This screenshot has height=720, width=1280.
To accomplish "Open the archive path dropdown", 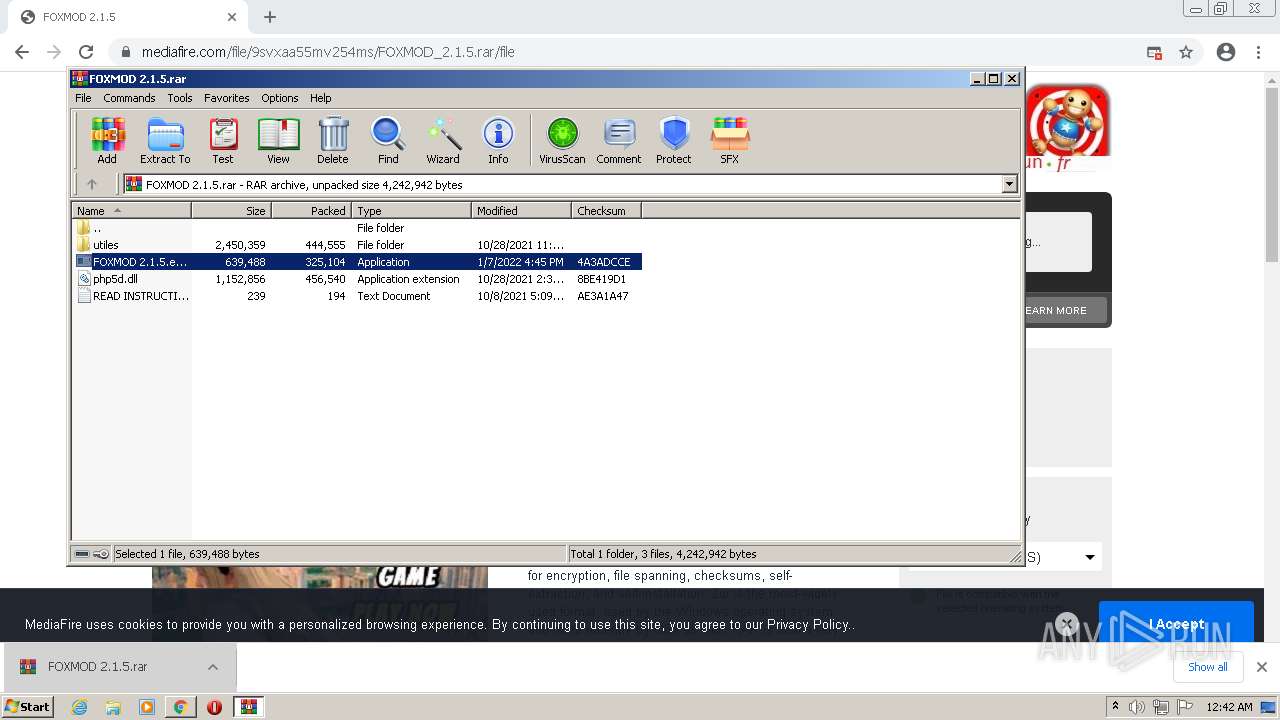I will 1009,184.
